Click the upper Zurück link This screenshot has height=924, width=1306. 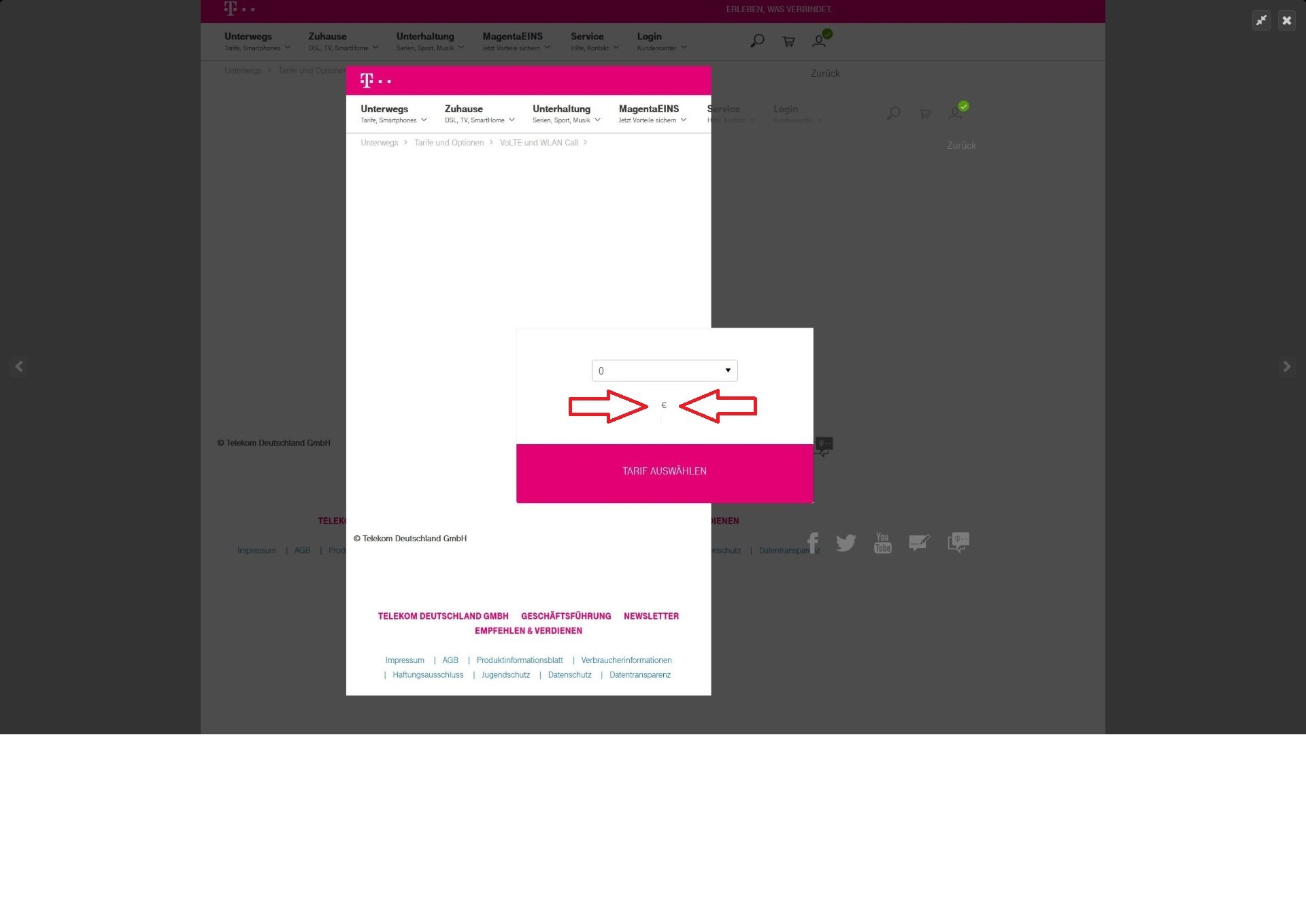pos(825,73)
